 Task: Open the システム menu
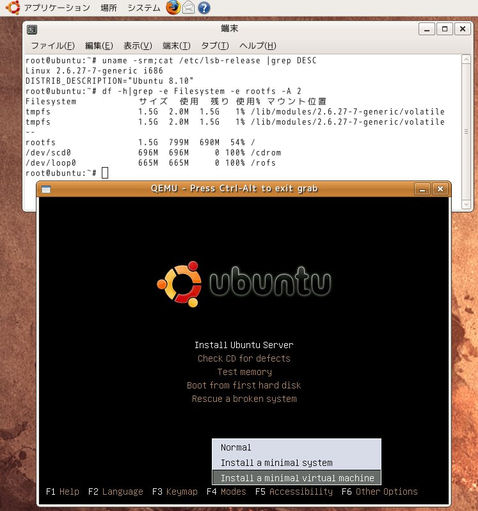pyautogui.click(x=144, y=8)
